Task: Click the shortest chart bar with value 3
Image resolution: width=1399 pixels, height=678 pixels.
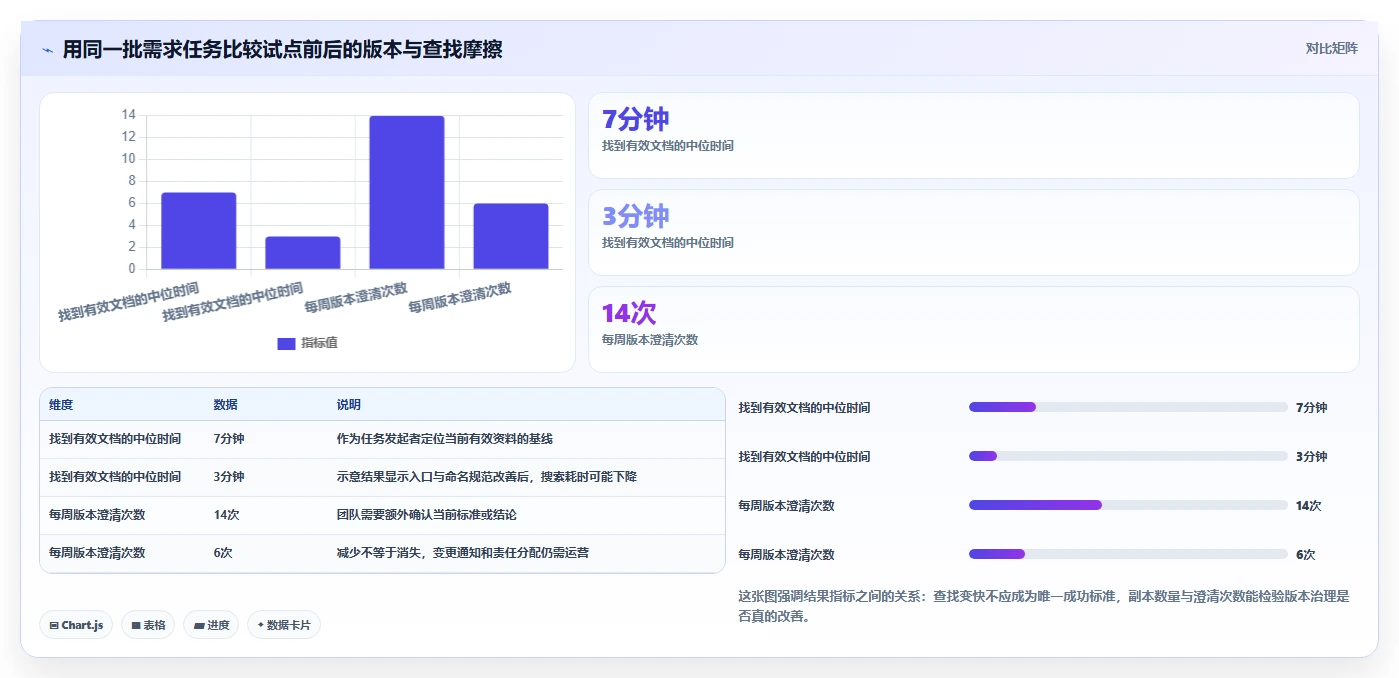Action: pyautogui.click(x=303, y=253)
